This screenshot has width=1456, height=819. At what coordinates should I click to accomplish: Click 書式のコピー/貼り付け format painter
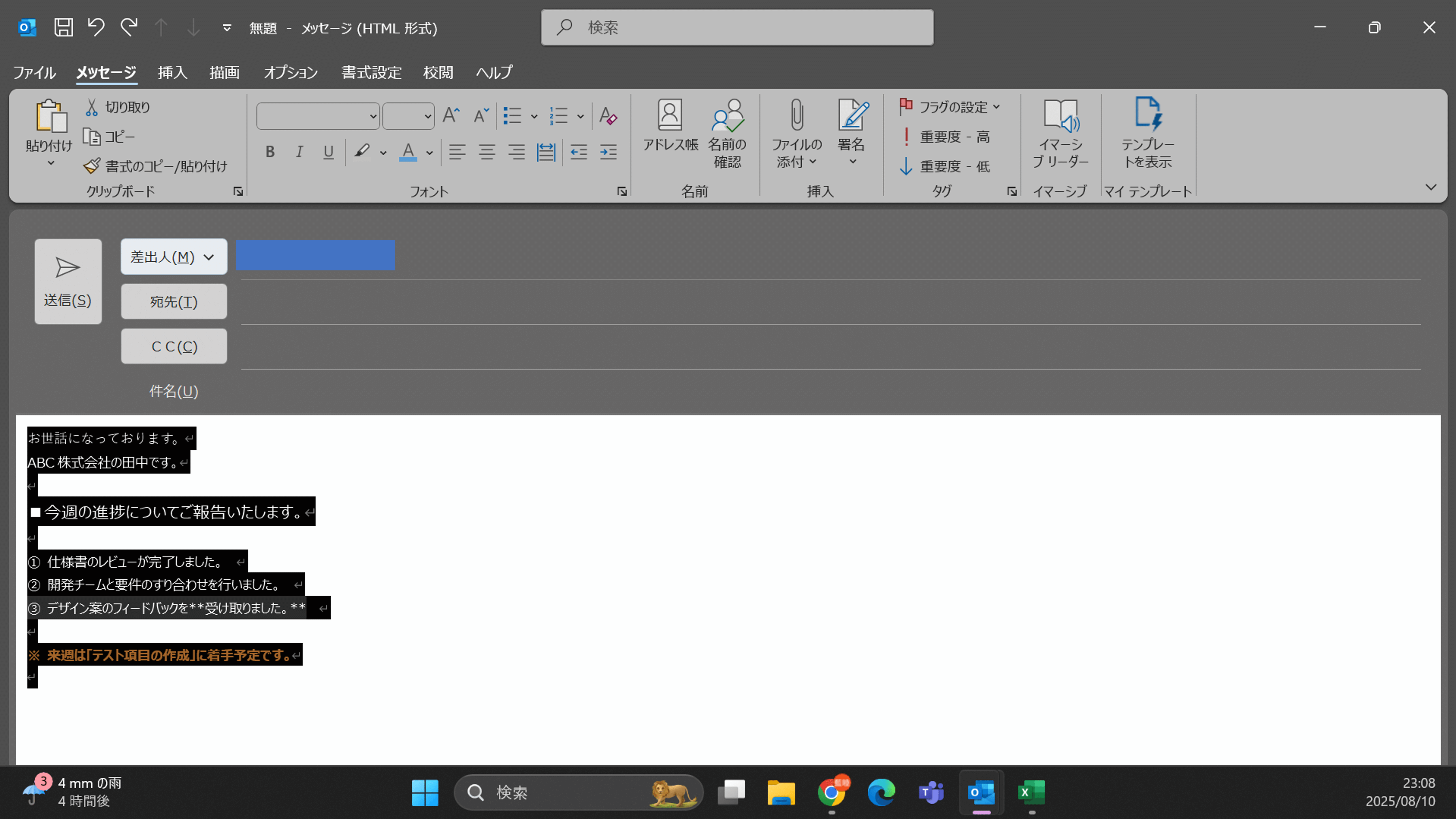[x=155, y=166]
